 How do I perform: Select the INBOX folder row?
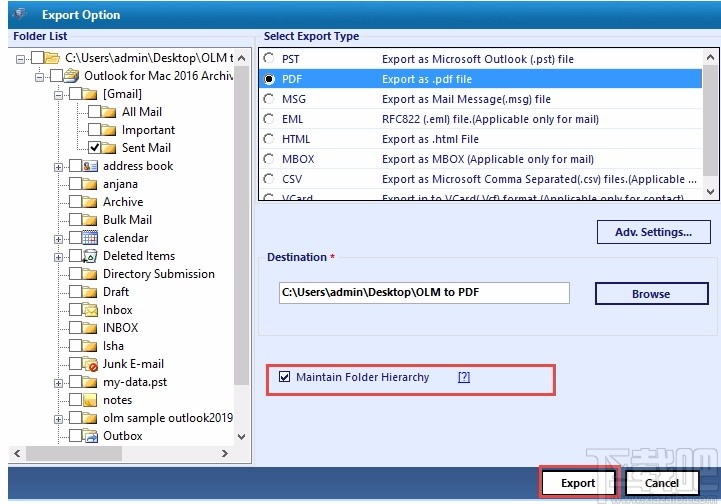(120, 328)
